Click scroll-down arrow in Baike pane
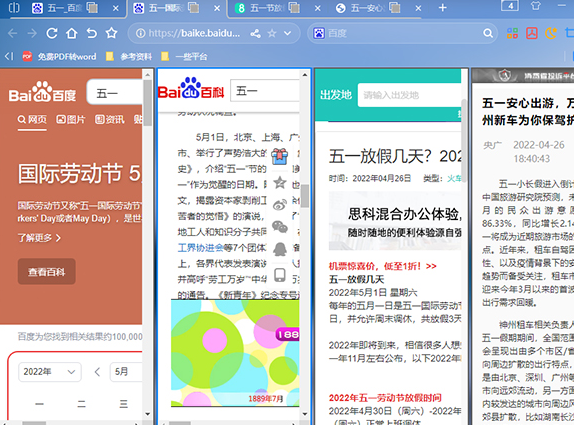Viewport: 574px width, 425px height. [x=305, y=414]
